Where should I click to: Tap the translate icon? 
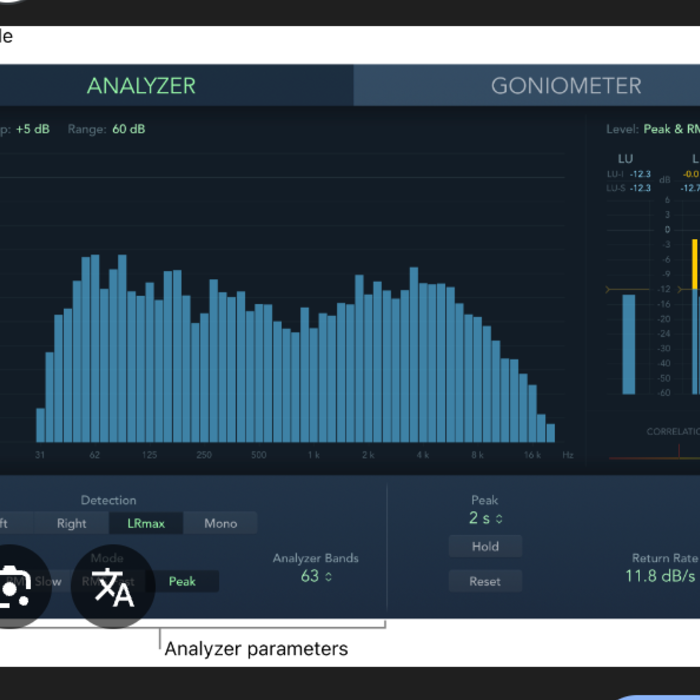pos(113,587)
